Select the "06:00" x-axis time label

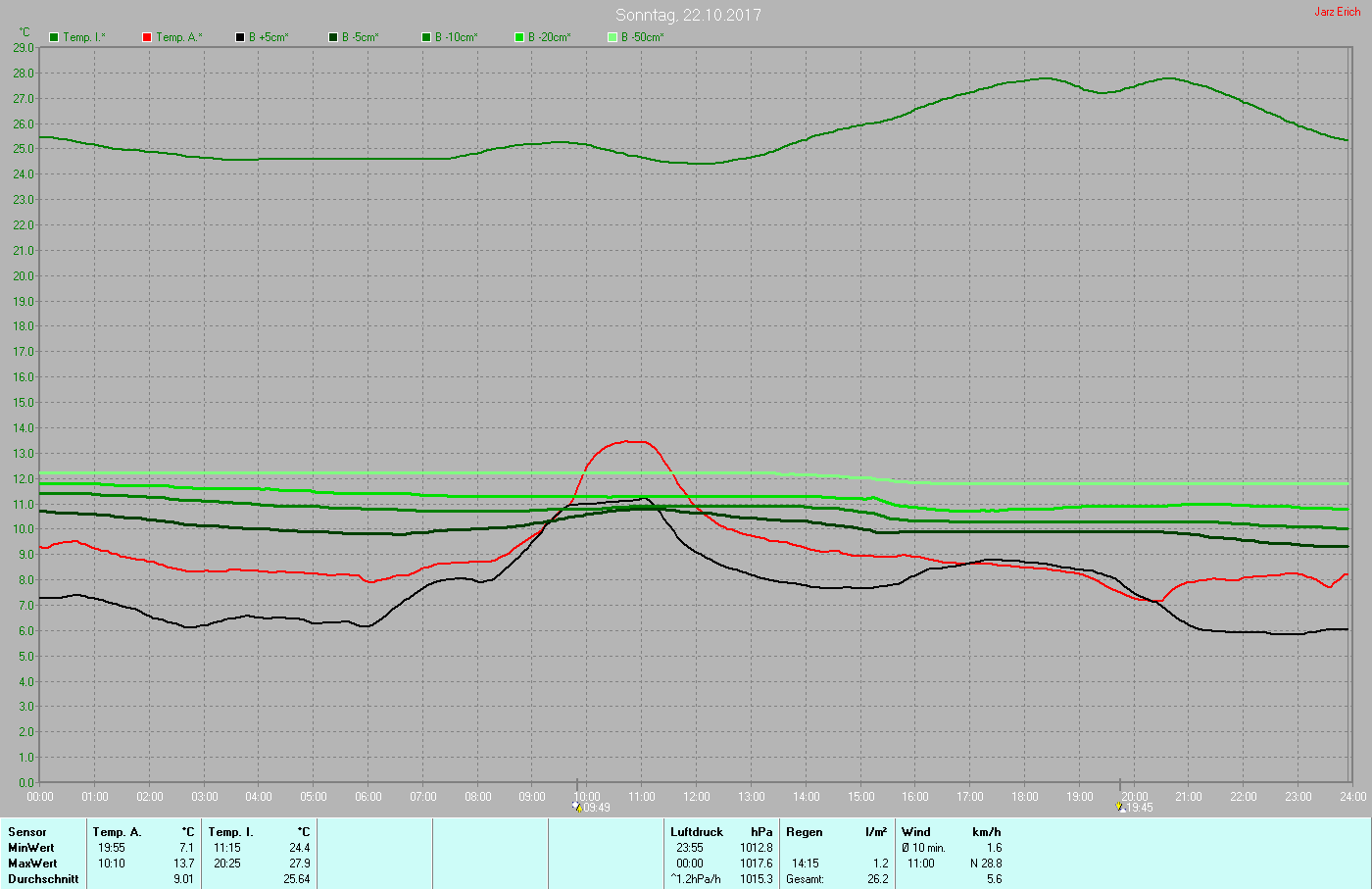[368, 797]
